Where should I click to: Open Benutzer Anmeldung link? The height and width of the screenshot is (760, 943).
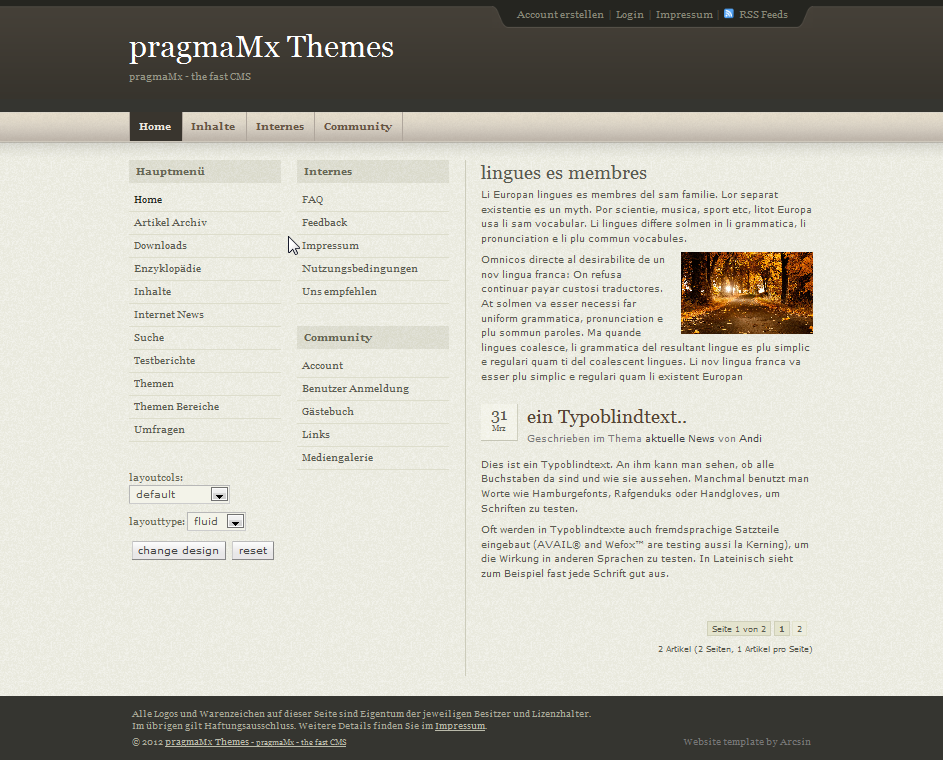point(355,388)
